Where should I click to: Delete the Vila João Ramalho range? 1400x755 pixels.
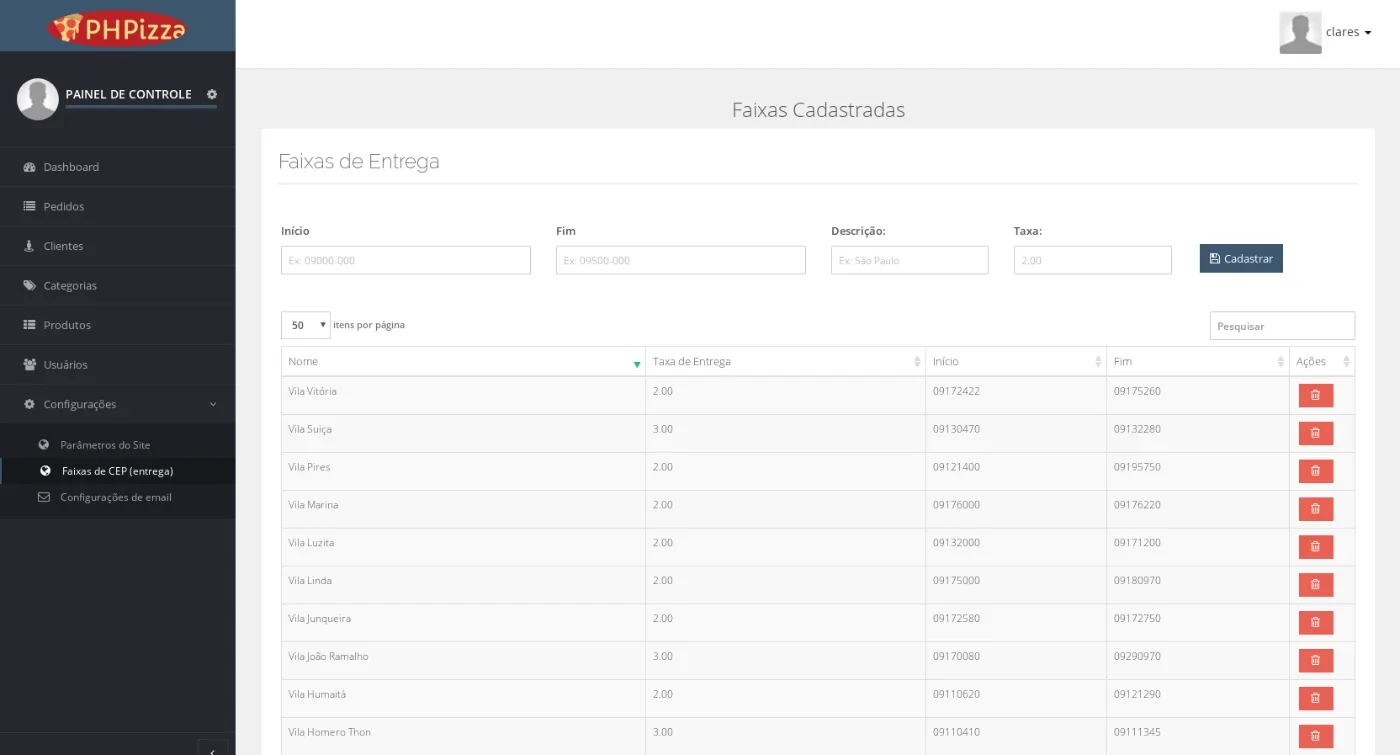tap(1315, 660)
